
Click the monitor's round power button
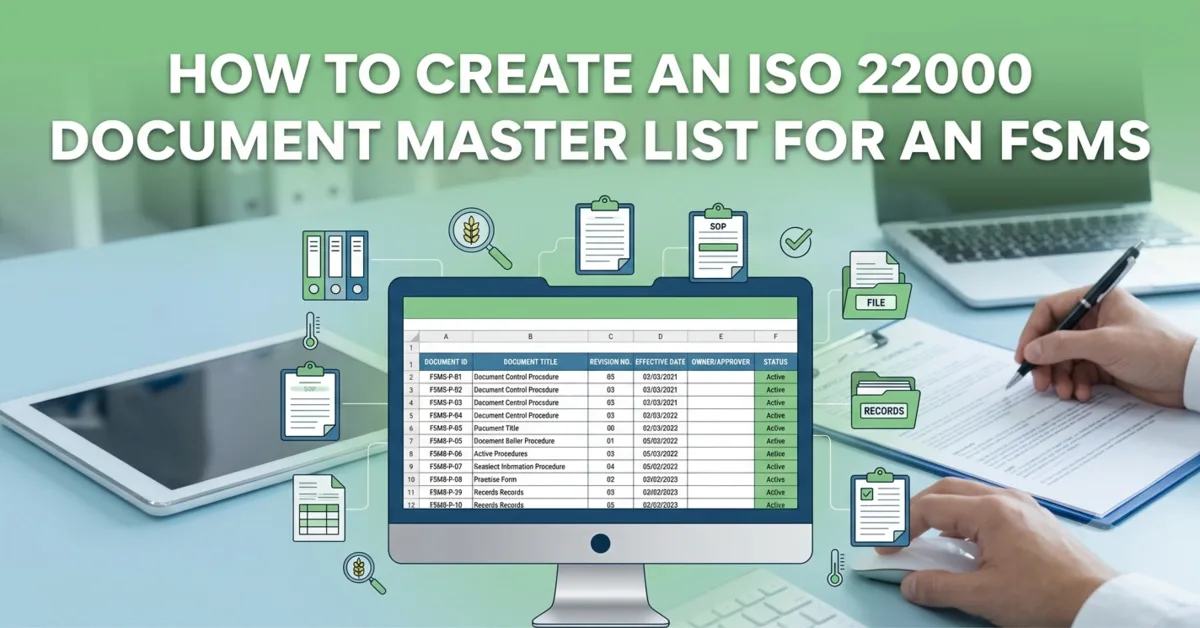(x=600, y=543)
